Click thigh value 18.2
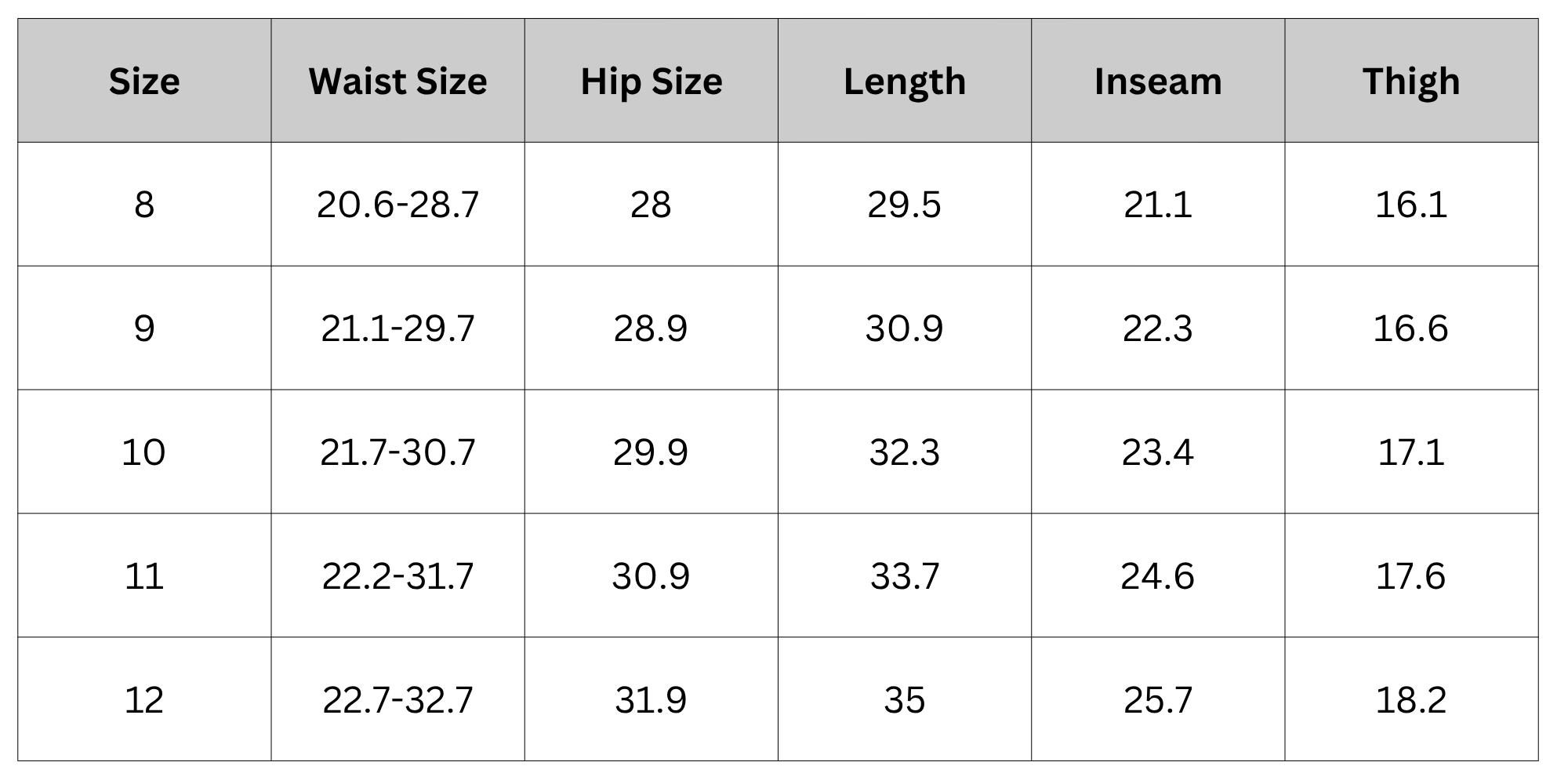This screenshot has height=784, width=1568. coord(1411,699)
